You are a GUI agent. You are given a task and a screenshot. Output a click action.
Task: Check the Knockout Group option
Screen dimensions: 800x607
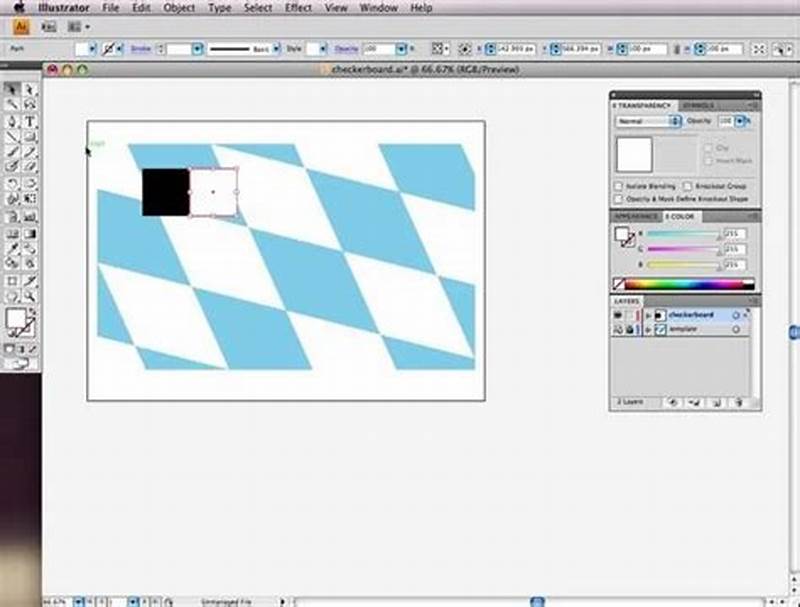(x=687, y=186)
